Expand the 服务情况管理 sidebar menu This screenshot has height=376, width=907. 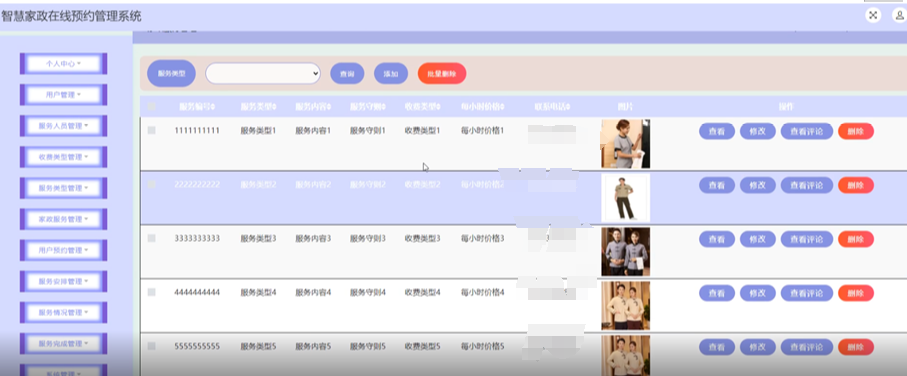(x=64, y=312)
